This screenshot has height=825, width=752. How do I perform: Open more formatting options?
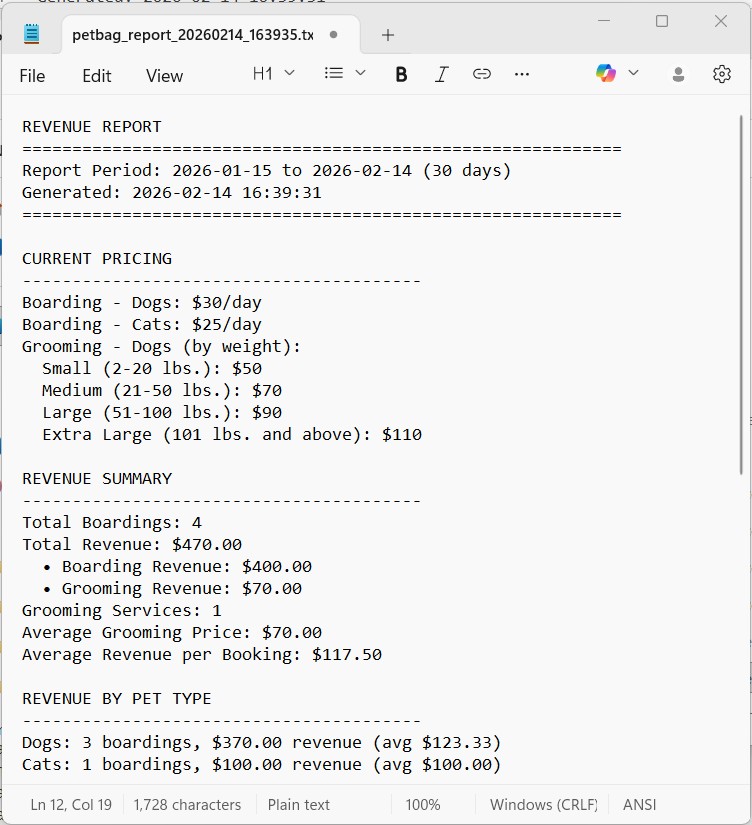tap(521, 74)
